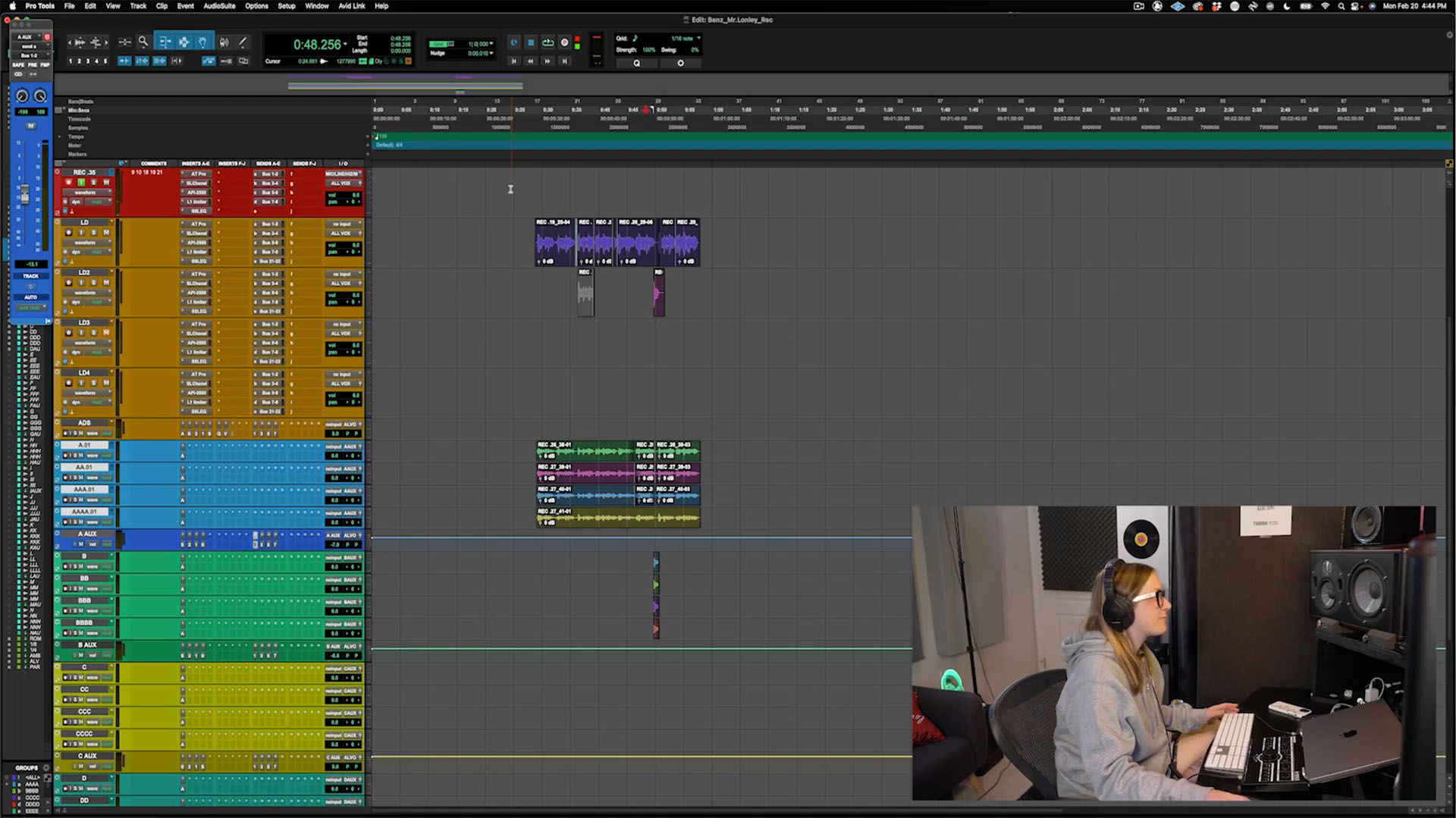Click Return to Zero transport button

[x=514, y=61]
